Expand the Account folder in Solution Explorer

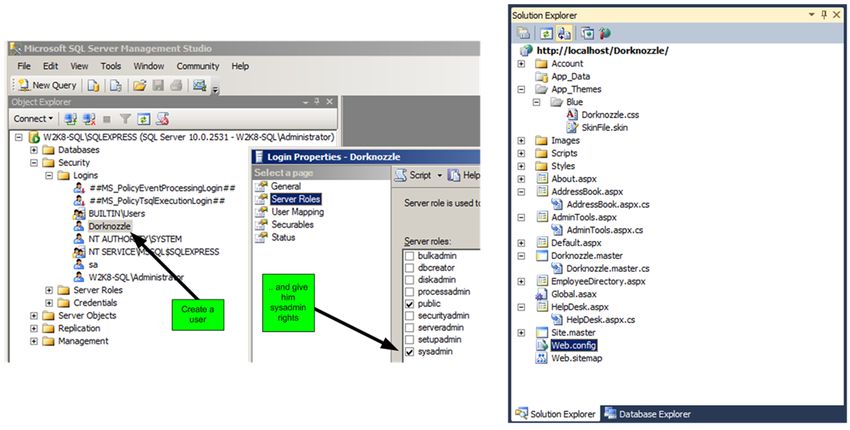click(x=521, y=63)
